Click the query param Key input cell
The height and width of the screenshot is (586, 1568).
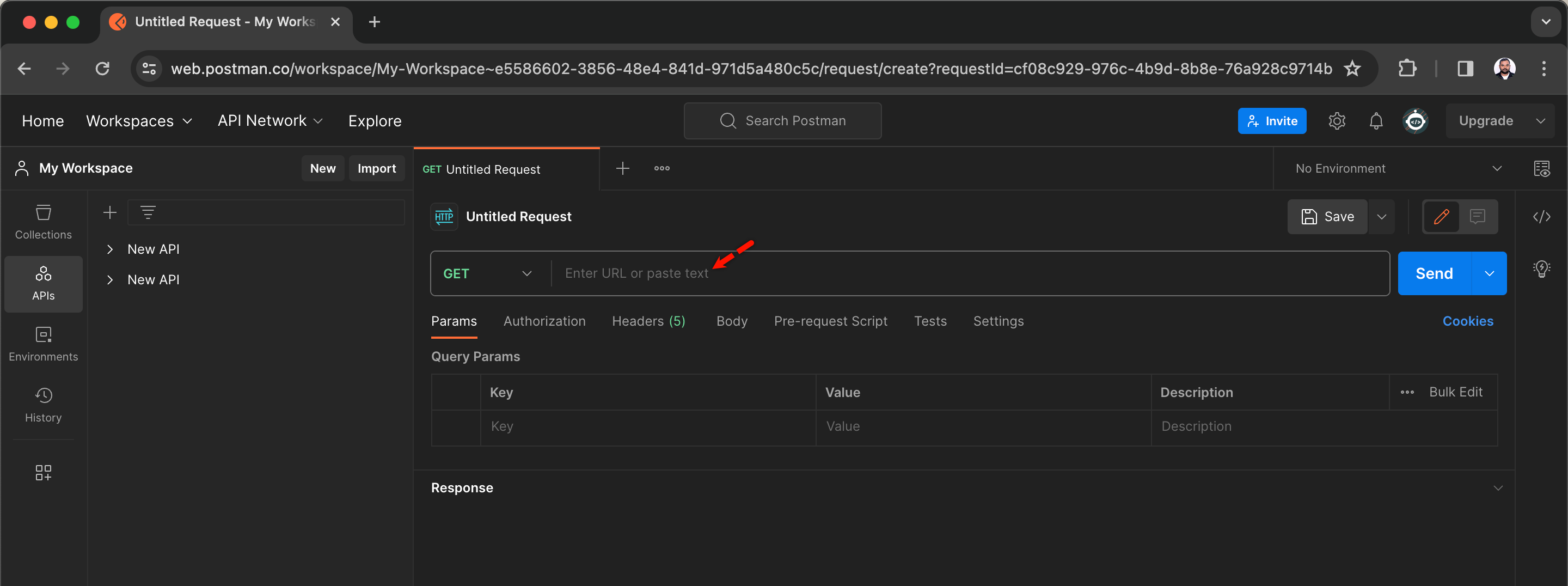pos(648,426)
